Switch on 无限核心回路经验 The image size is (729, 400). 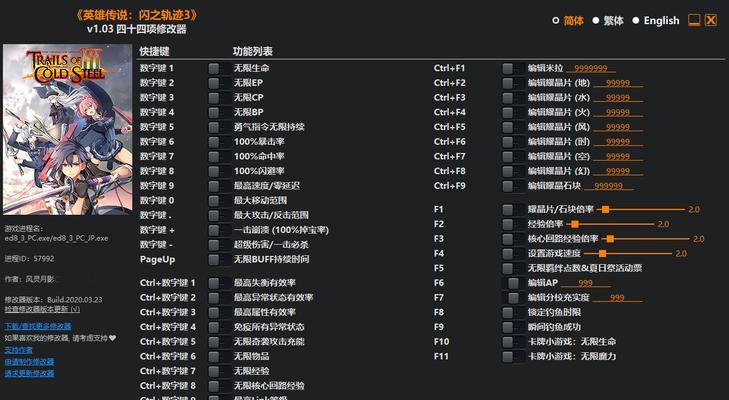tap(219, 386)
